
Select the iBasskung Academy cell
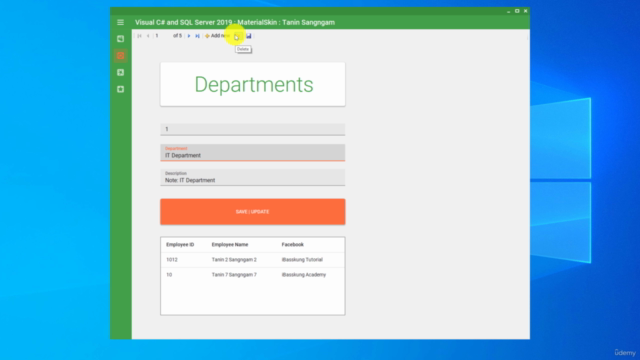click(304, 275)
